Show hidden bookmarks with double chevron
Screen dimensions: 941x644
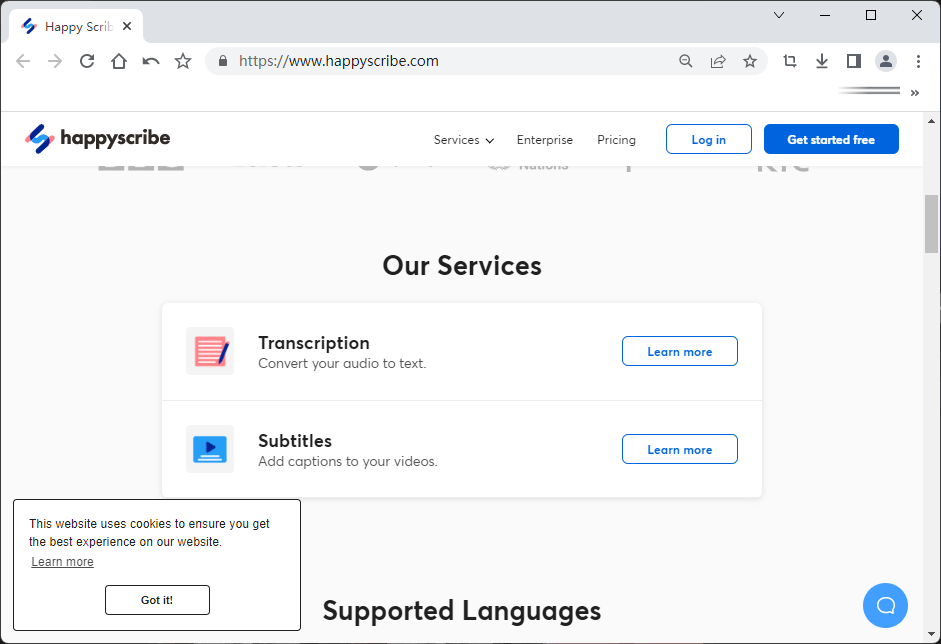pos(915,93)
